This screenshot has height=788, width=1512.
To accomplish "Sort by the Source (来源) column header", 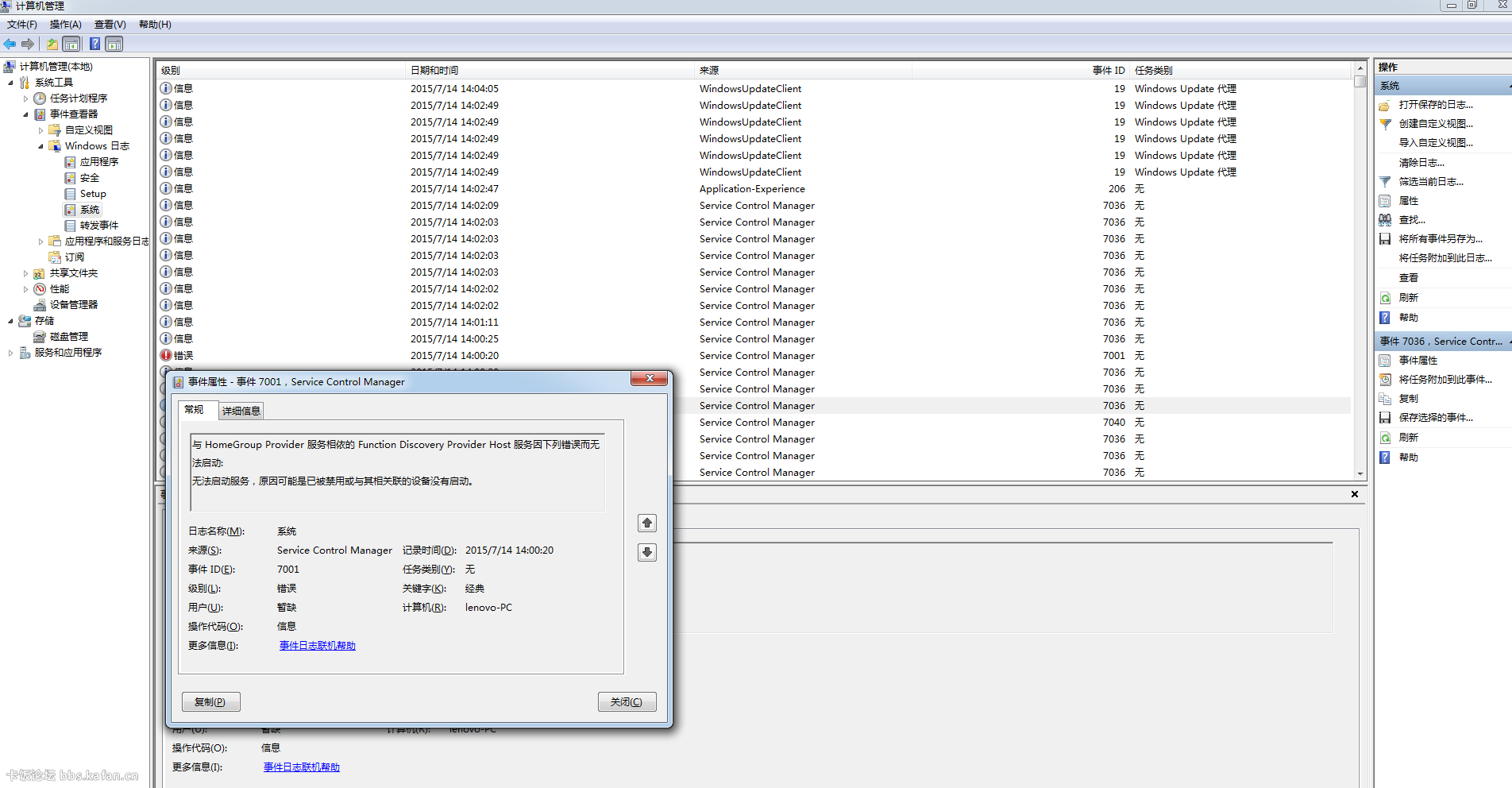I will [803, 70].
